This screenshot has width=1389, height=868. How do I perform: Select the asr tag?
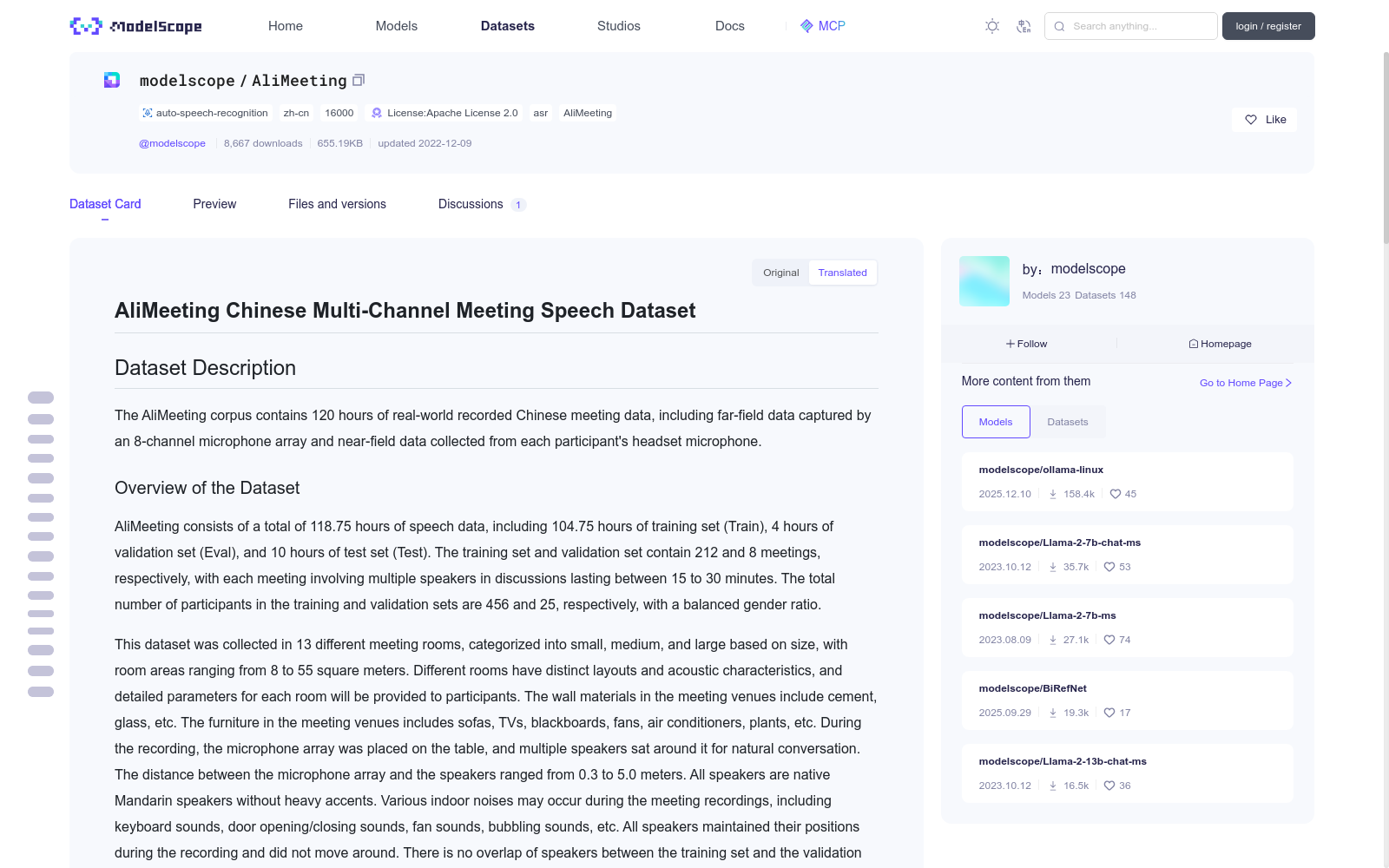coord(541,113)
